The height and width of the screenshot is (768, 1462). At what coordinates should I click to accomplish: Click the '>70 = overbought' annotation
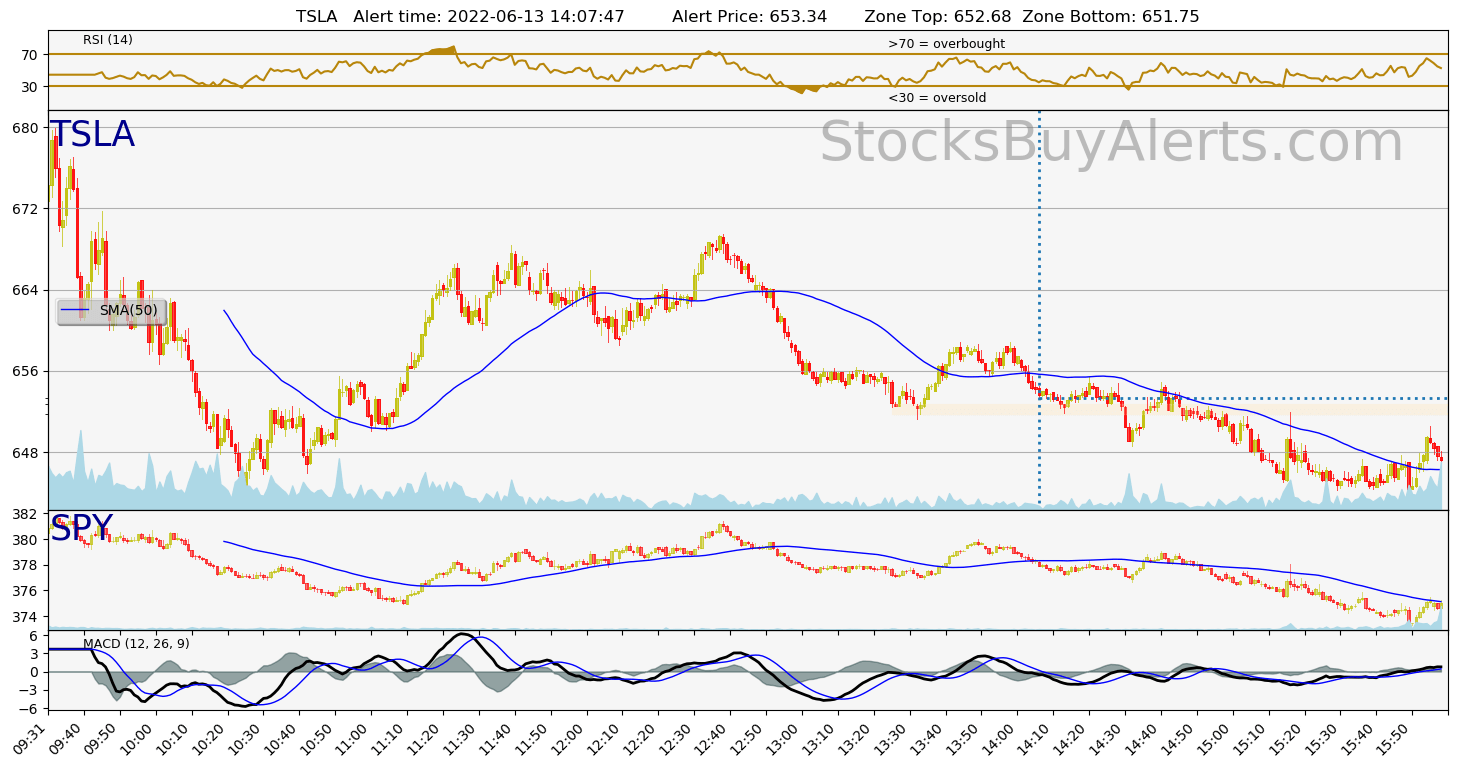point(946,44)
